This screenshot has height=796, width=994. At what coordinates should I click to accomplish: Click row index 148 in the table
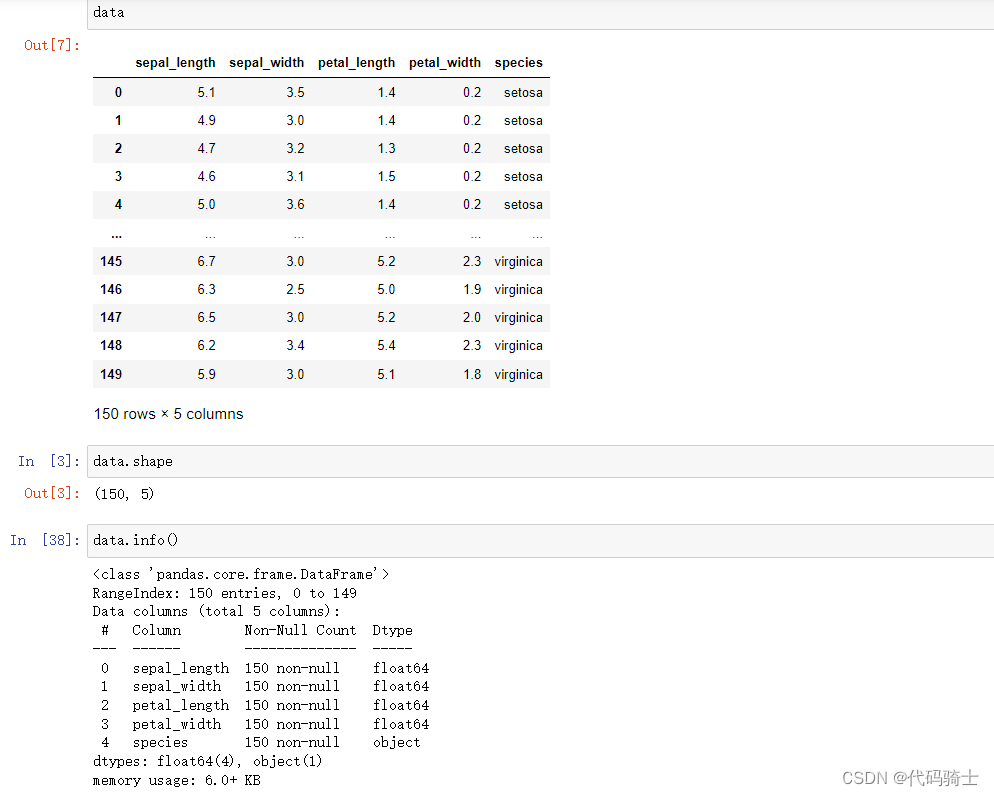coord(111,345)
